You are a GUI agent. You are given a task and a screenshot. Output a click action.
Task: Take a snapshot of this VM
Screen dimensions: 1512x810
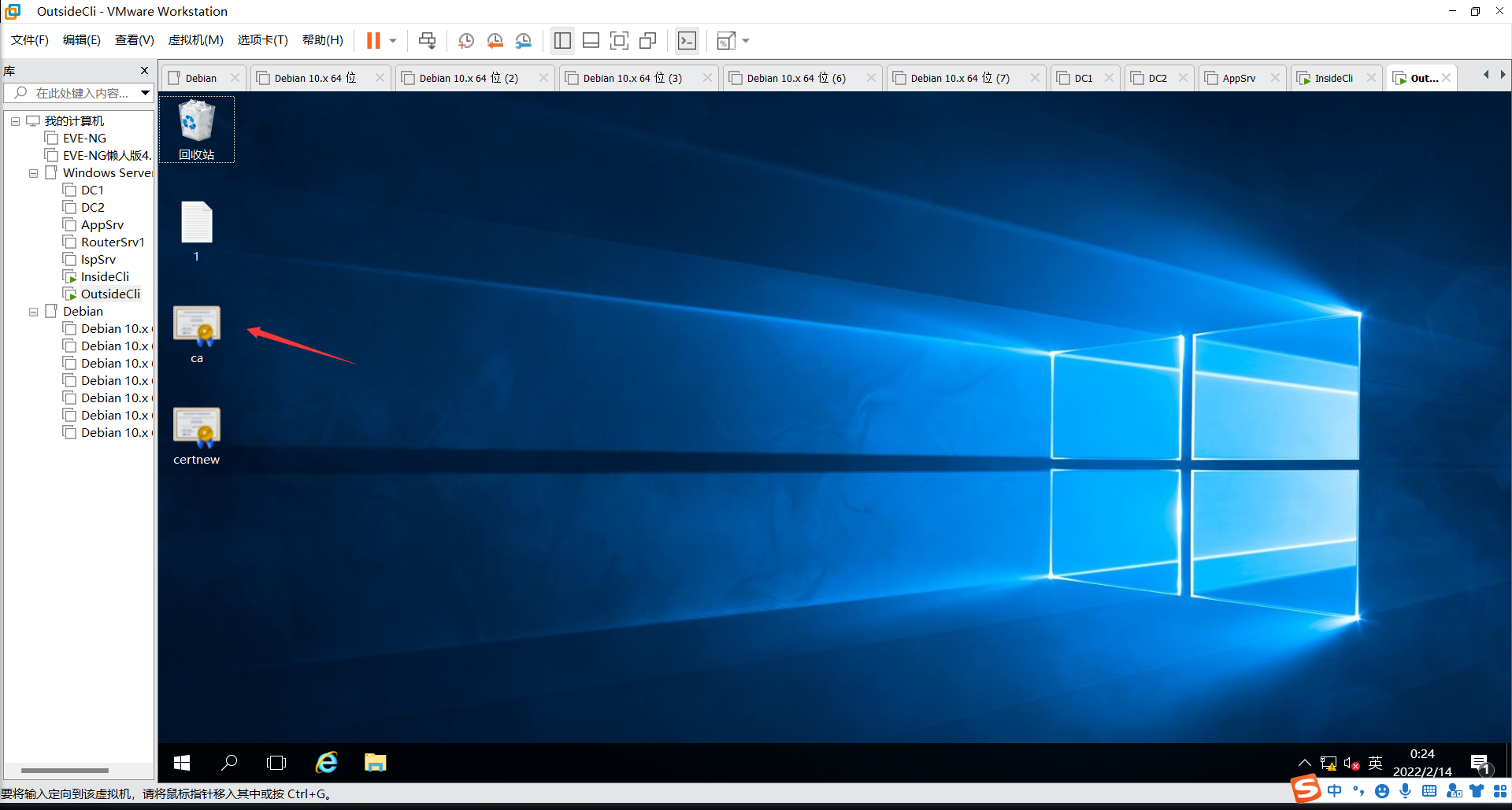pos(466,41)
